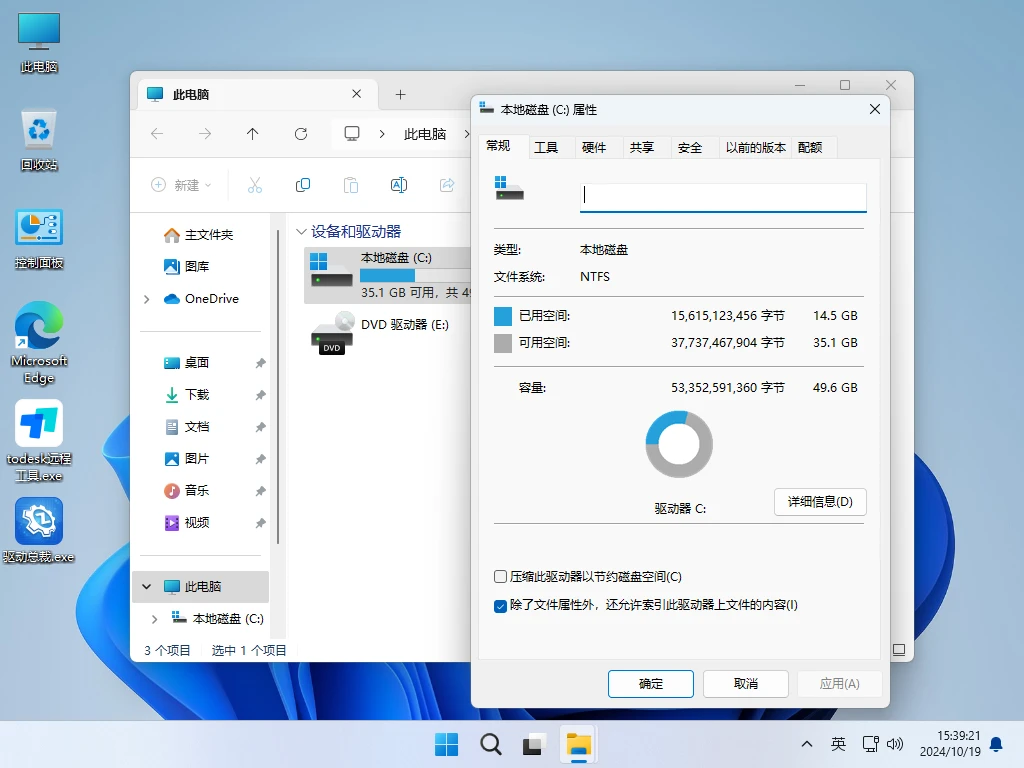Launch 驱动总裁.exe from the desktop
Image resolution: width=1024 pixels, height=768 pixels.
tap(39, 530)
